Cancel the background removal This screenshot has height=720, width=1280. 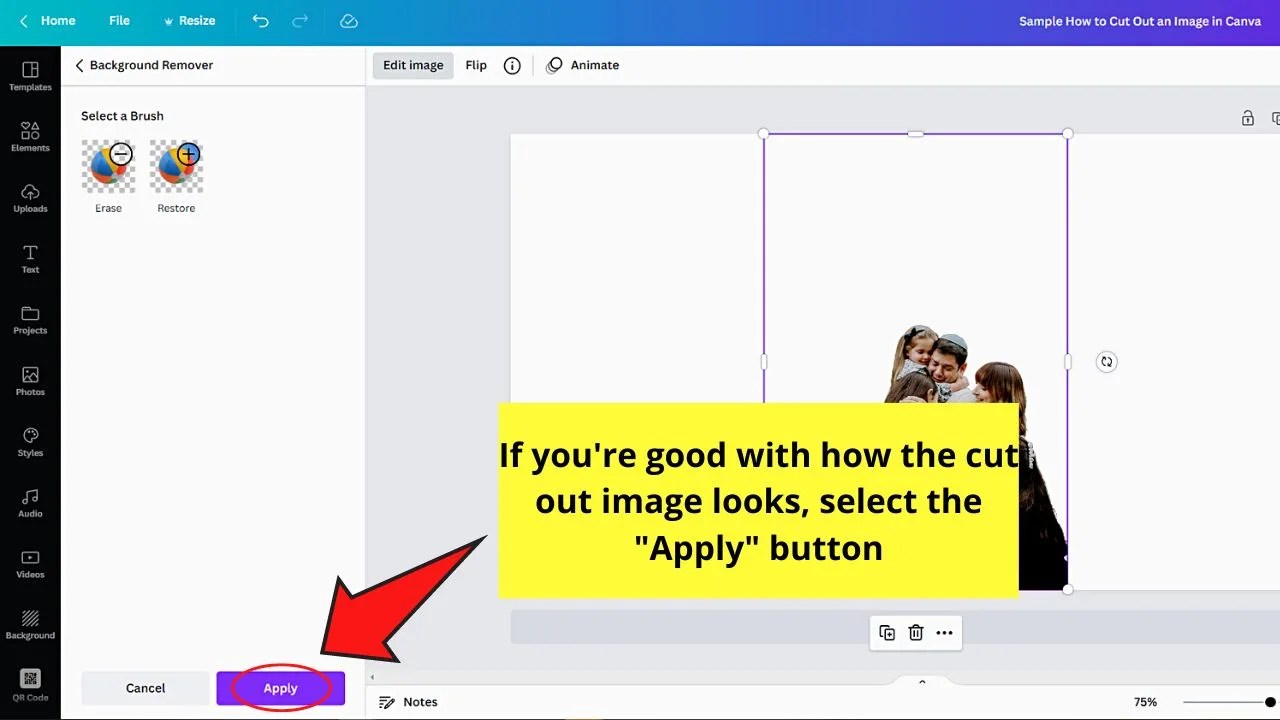[x=145, y=688]
